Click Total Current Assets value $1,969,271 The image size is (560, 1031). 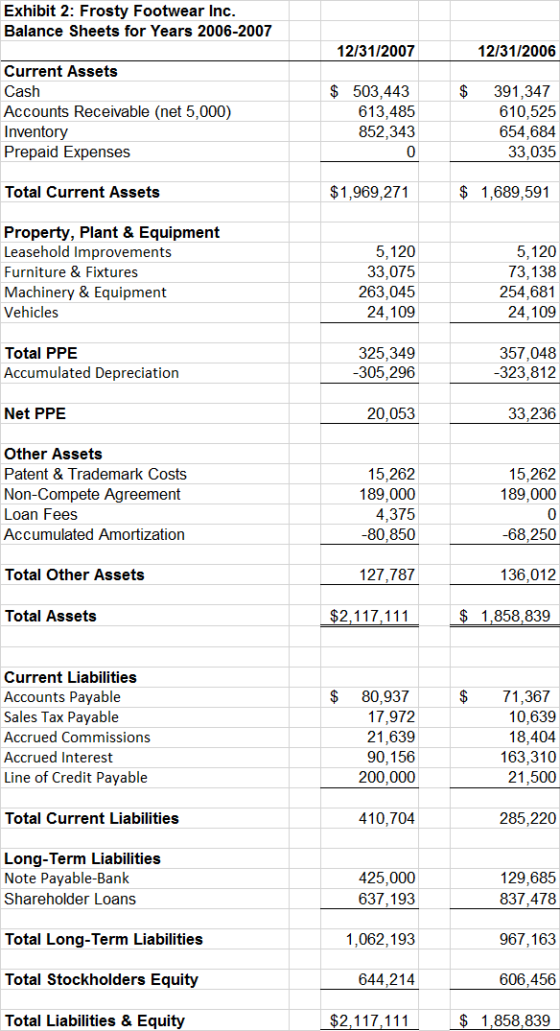pyautogui.click(x=370, y=193)
